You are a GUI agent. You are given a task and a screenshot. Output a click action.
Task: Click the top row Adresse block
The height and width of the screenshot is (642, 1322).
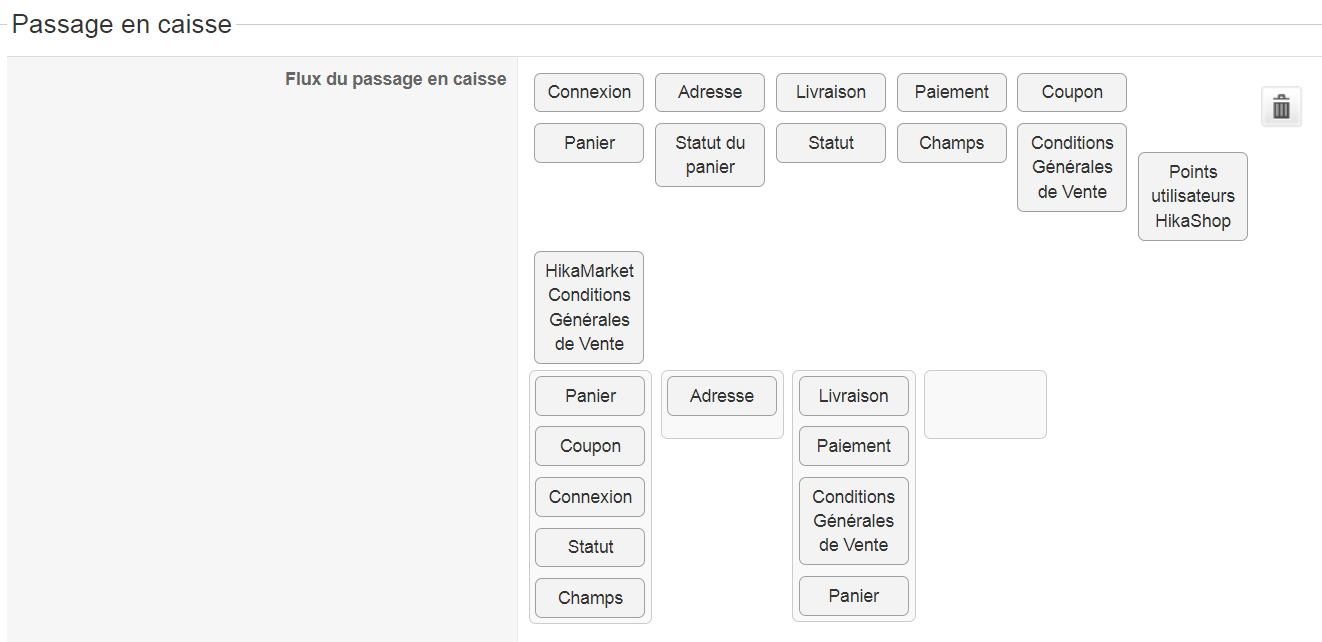[710, 92]
